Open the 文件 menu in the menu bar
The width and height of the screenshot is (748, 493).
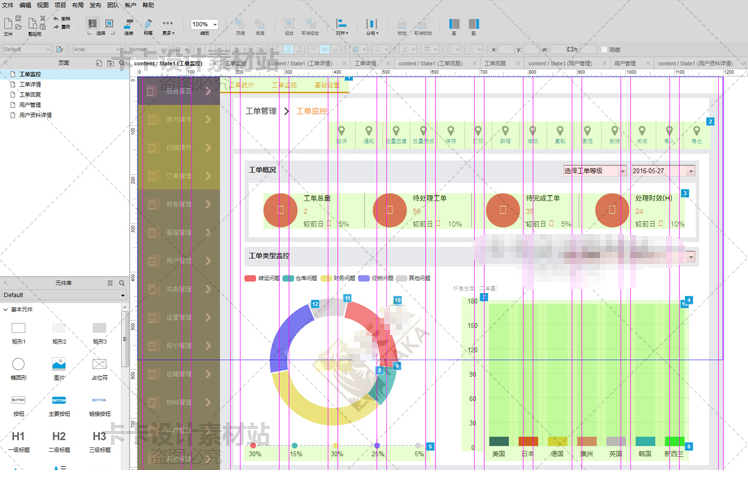tap(8, 5)
